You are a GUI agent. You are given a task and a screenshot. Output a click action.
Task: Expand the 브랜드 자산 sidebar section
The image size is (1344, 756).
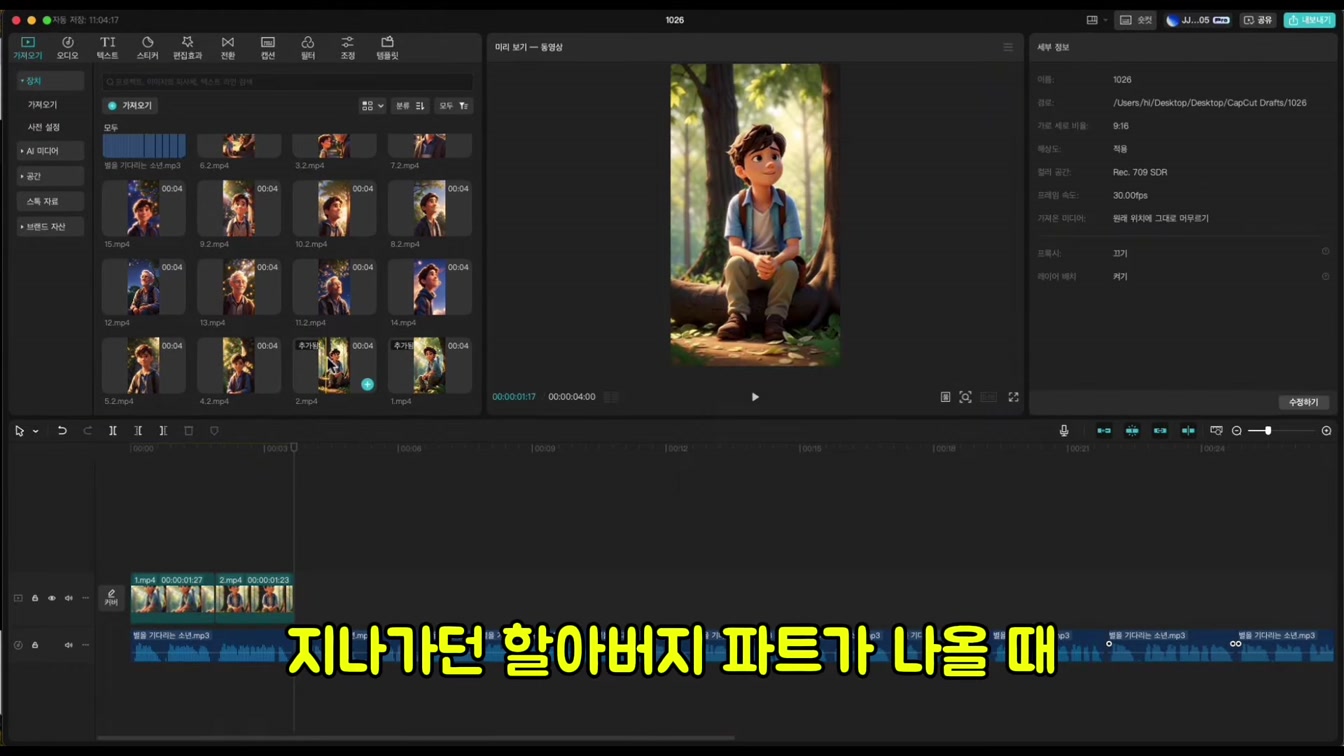tap(49, 227)
